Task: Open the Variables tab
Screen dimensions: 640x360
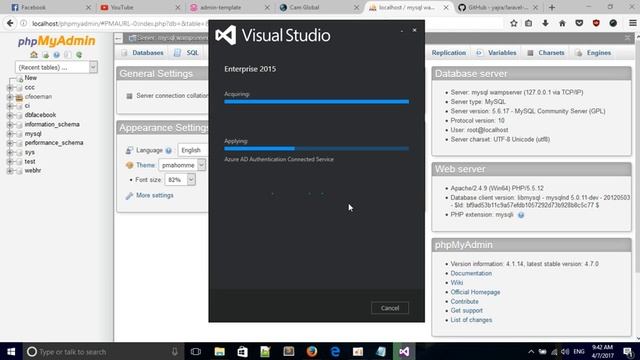Action: pyautogui.click(x=496, y=53)
